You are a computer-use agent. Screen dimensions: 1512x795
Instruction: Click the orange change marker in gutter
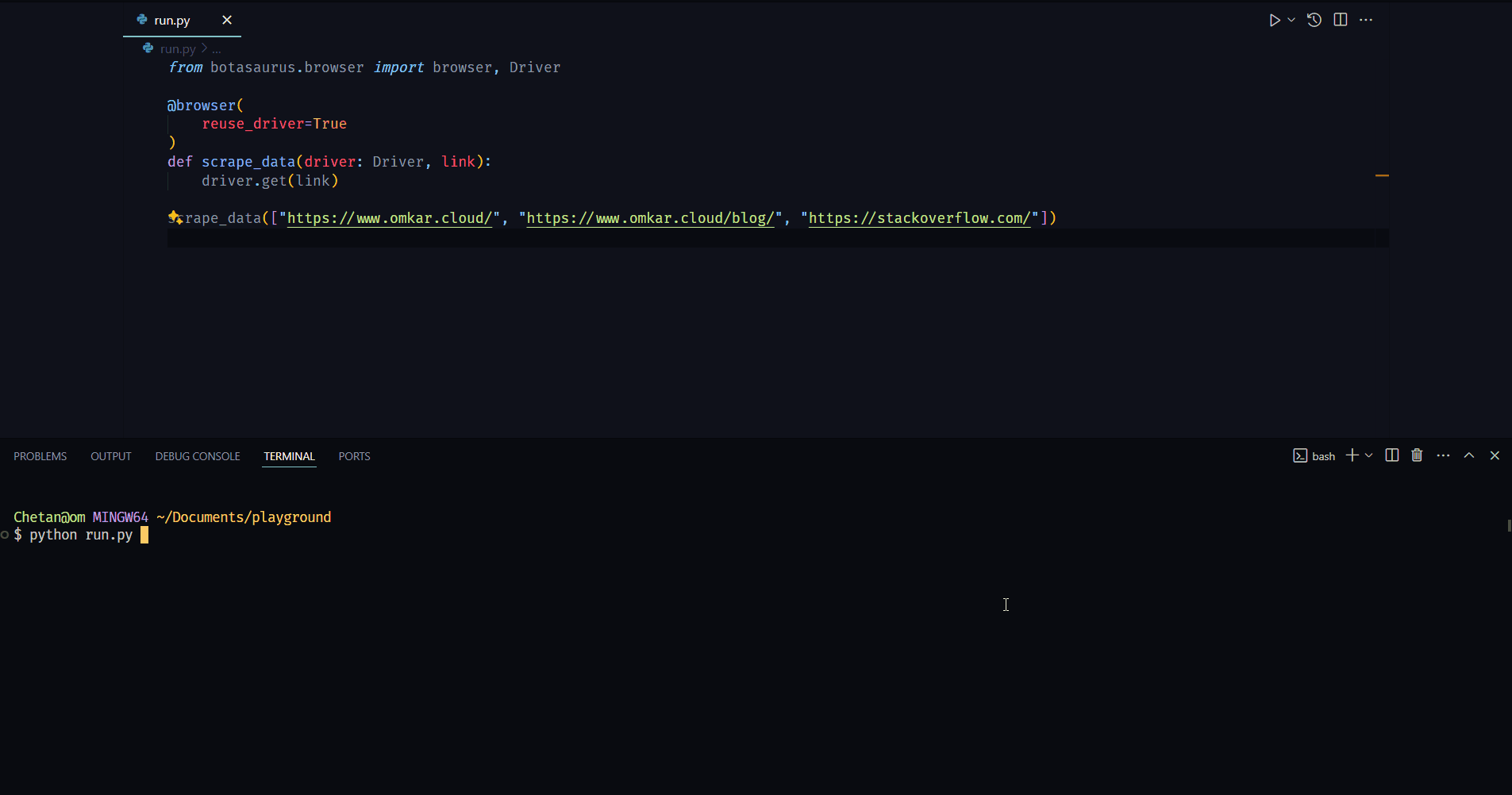click(1383, 175)
